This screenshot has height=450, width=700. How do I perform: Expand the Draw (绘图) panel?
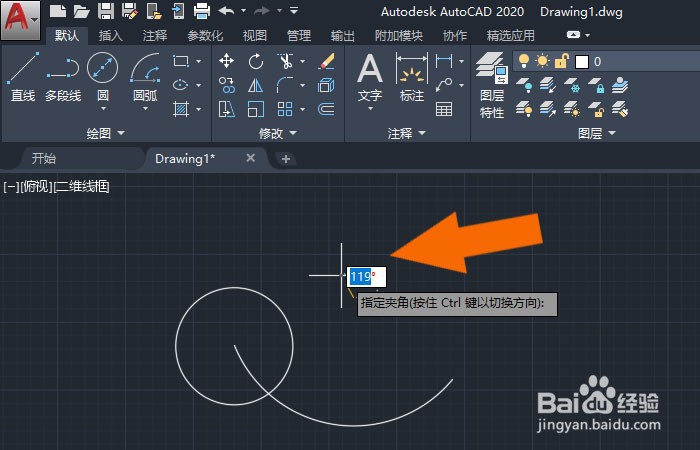tap(105, 133)
